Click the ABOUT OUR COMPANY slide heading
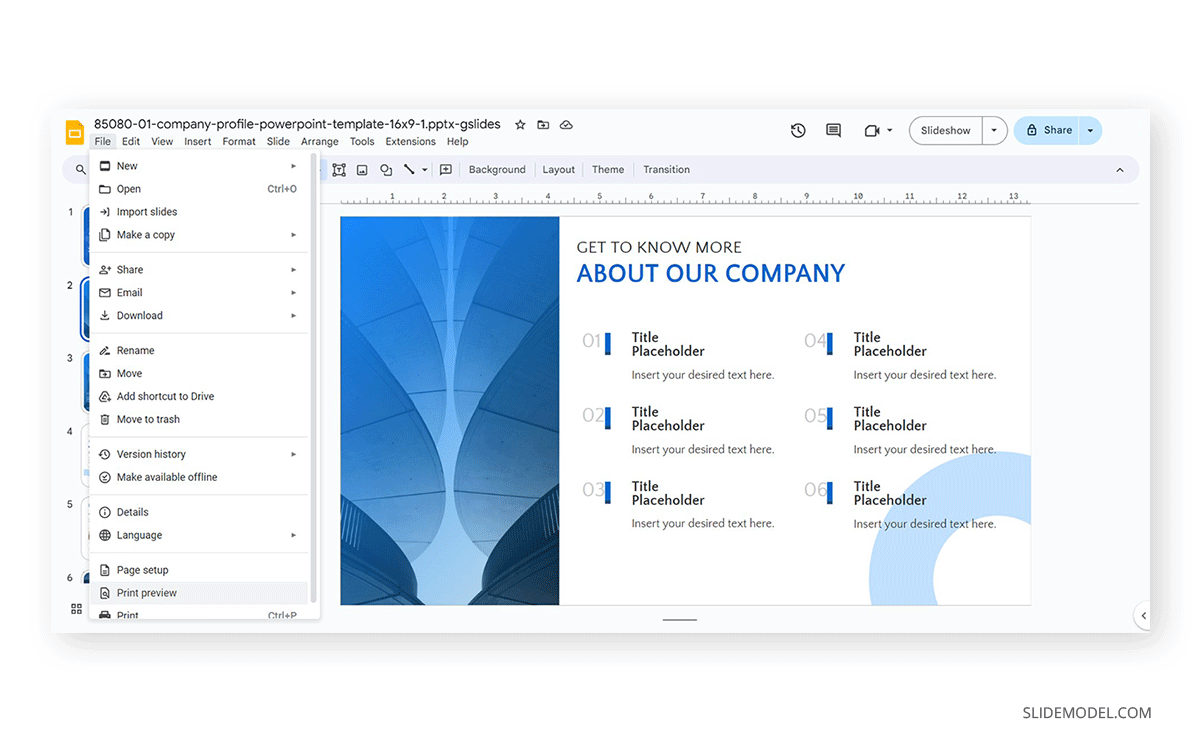Image resolution: width=1200 pixels, height=743 pixels. [x=710, y=273]
